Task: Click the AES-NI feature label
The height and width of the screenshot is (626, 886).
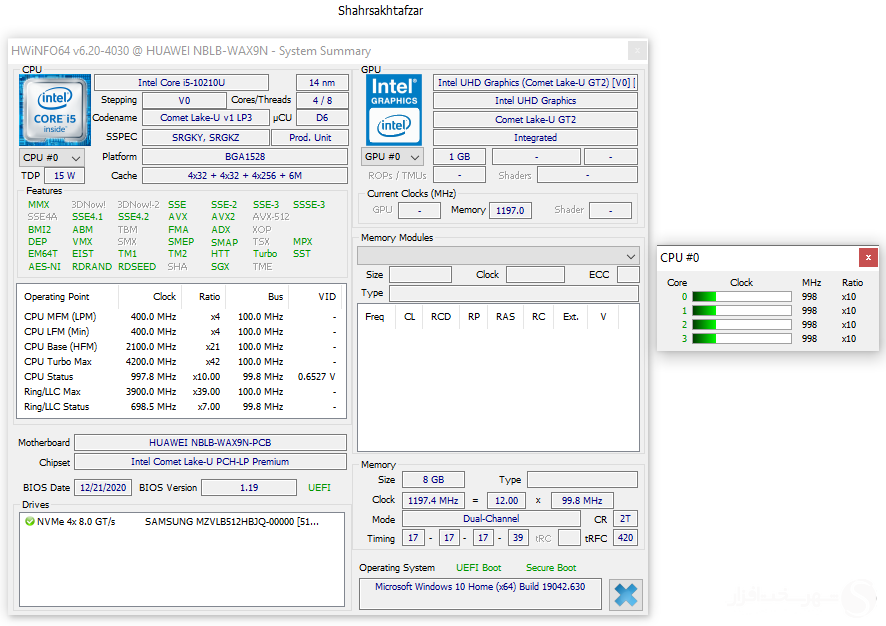Action: click(44, 267)
